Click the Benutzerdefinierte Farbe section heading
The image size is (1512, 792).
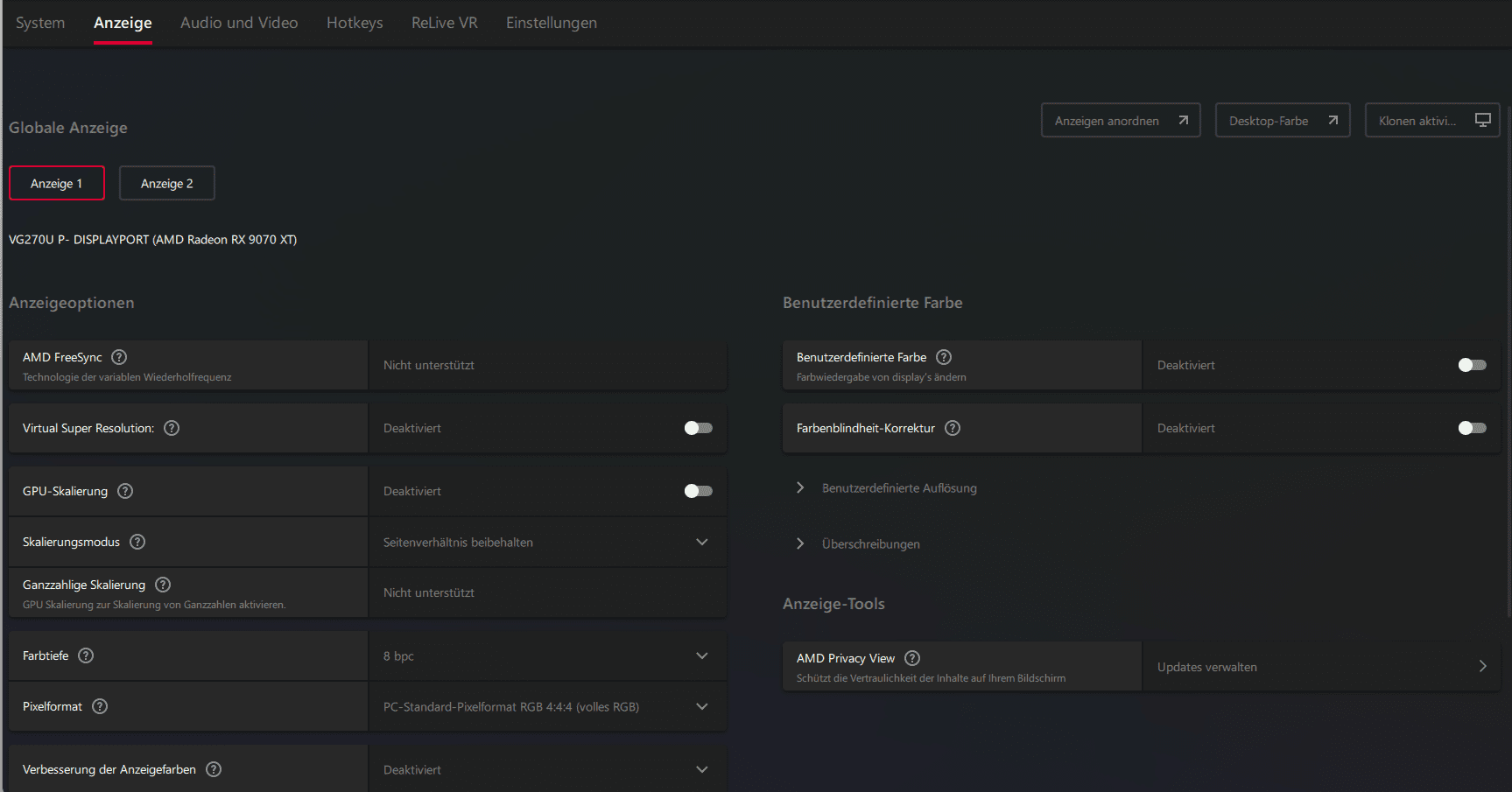[x=873, y=303]
